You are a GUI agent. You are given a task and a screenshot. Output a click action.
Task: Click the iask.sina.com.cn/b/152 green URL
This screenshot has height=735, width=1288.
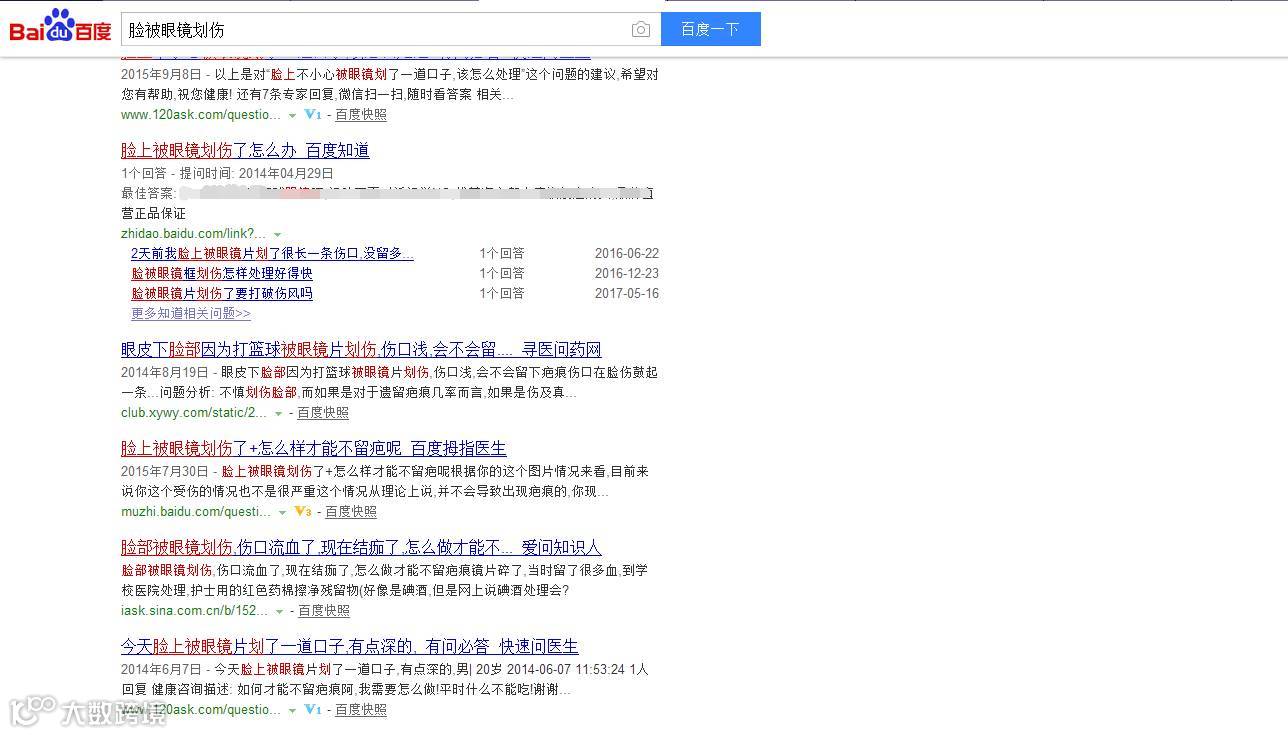(195, 610)
